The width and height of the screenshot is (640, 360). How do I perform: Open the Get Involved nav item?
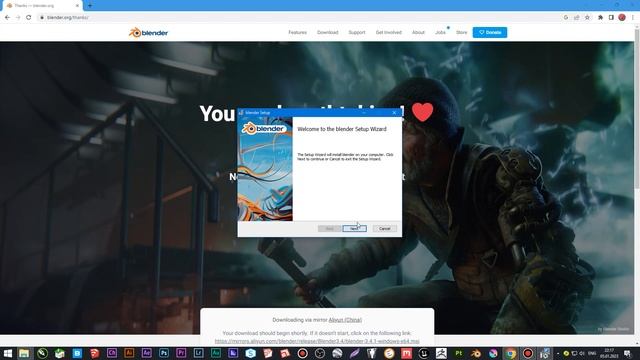[389, 32]
